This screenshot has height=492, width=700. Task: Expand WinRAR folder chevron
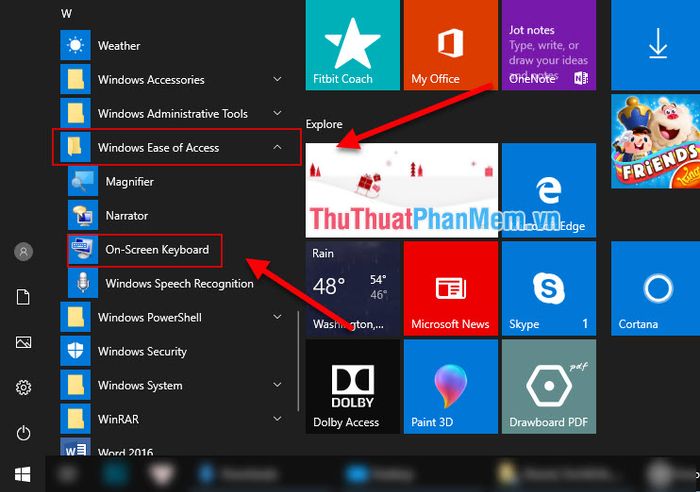(277, 418)
